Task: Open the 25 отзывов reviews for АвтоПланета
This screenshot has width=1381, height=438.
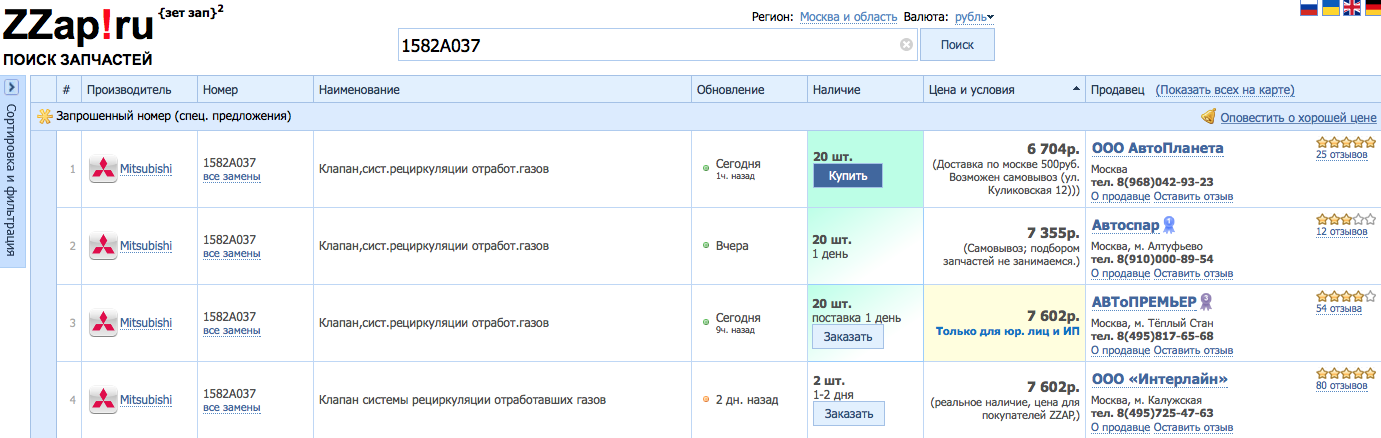Action: click(x=1341, y=154)
